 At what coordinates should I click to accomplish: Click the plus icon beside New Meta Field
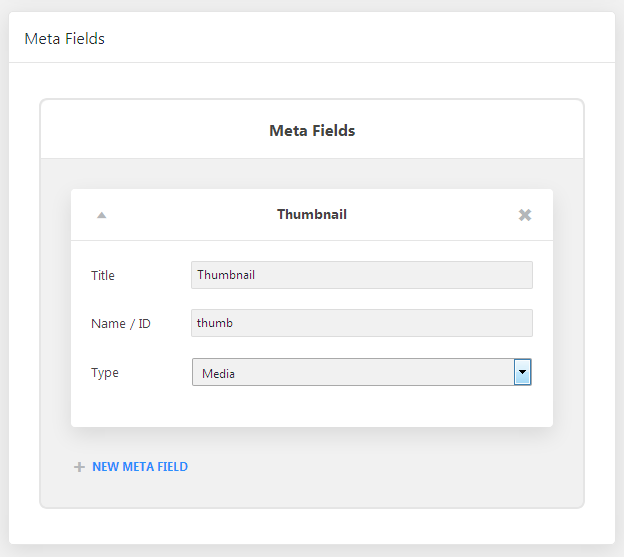coord(80,467)
